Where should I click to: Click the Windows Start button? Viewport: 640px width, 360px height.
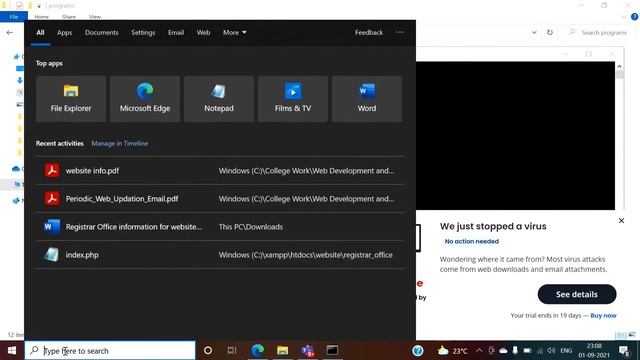[12, 351]
